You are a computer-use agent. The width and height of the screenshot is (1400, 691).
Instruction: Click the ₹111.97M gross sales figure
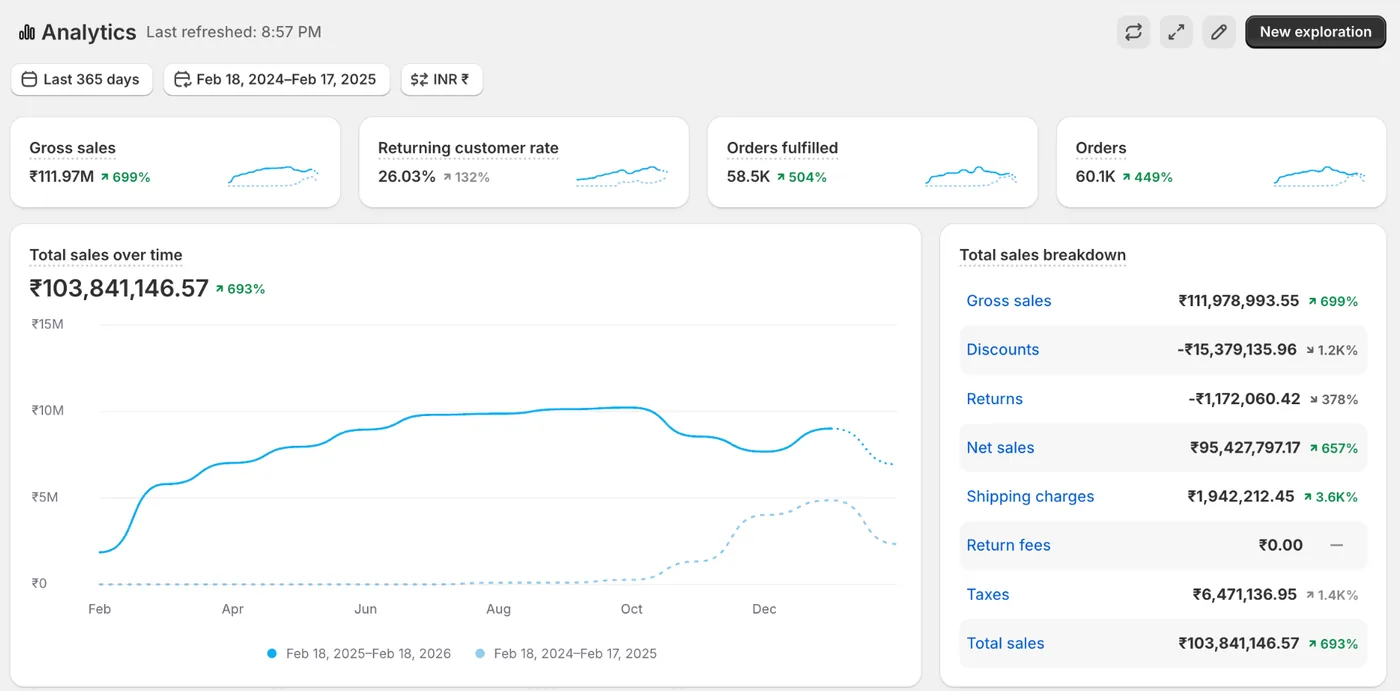[x=62, y=177]
